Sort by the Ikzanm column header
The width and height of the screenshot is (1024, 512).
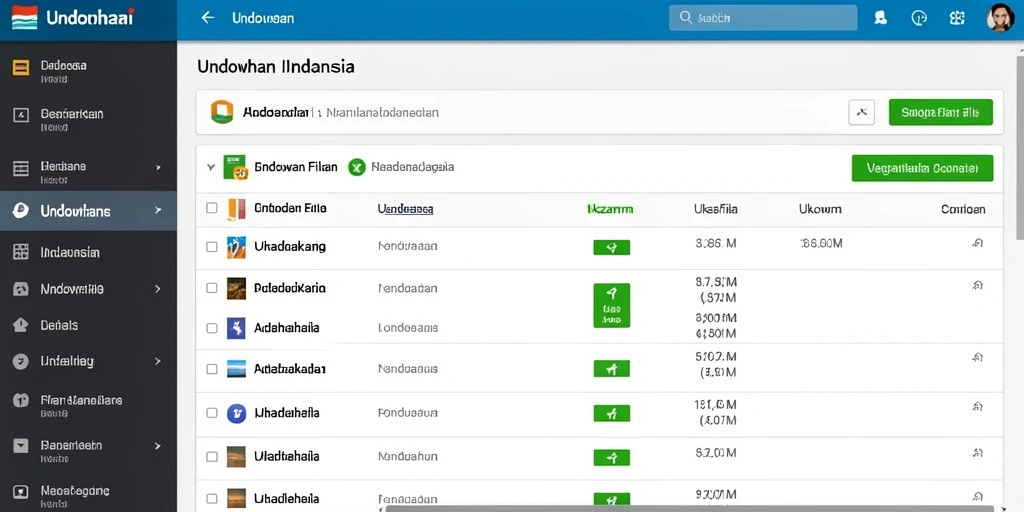pos(610,209)
